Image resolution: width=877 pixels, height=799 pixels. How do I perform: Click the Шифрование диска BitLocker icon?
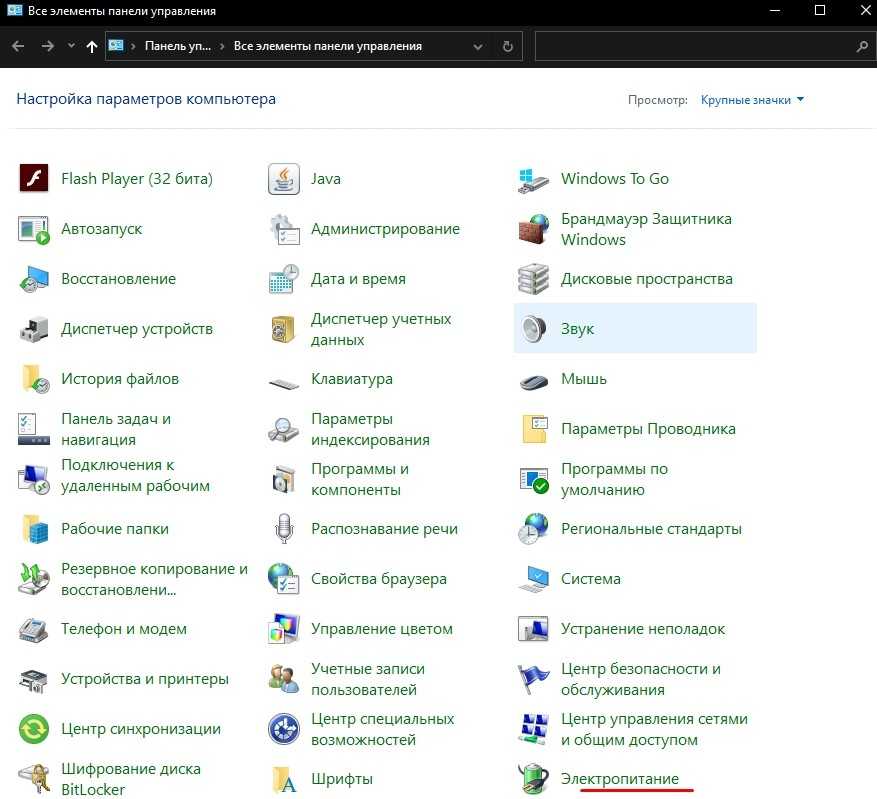click(x=34, y=778)
